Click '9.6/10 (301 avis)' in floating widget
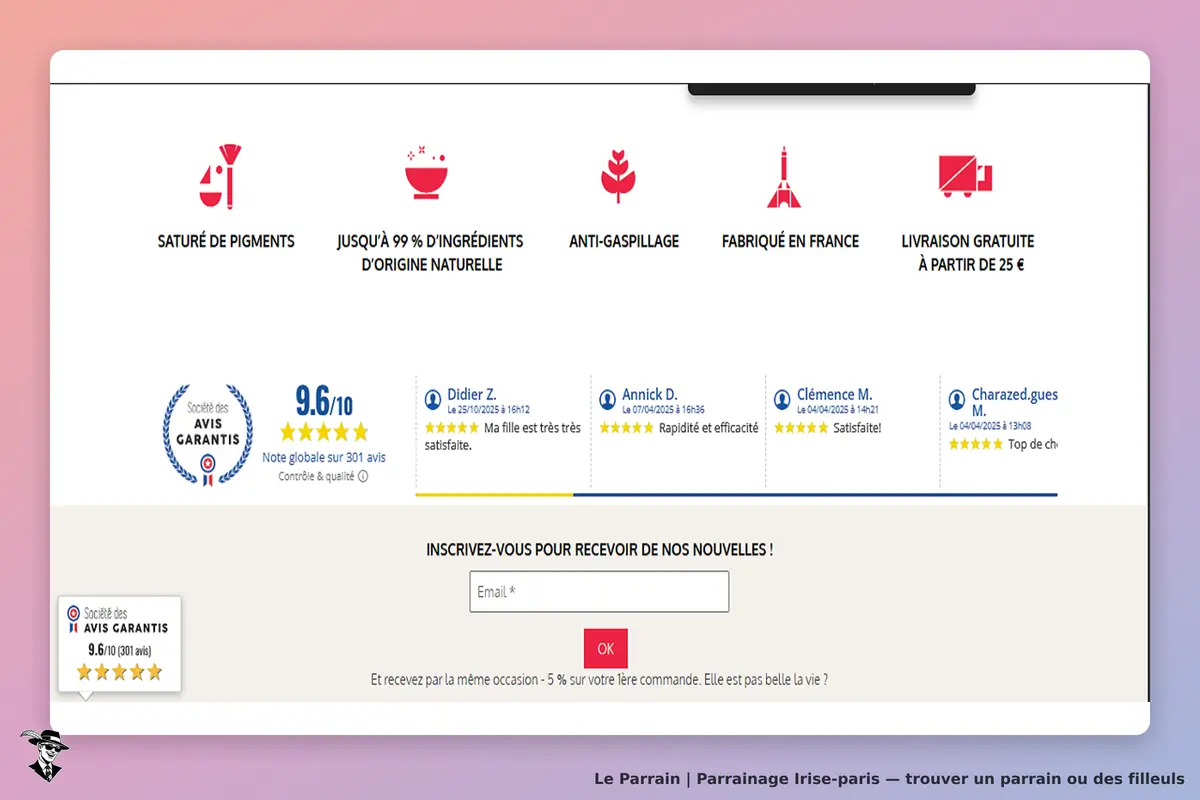The width and height of the screenshot is (1200, 800). [x=119, y=650]
